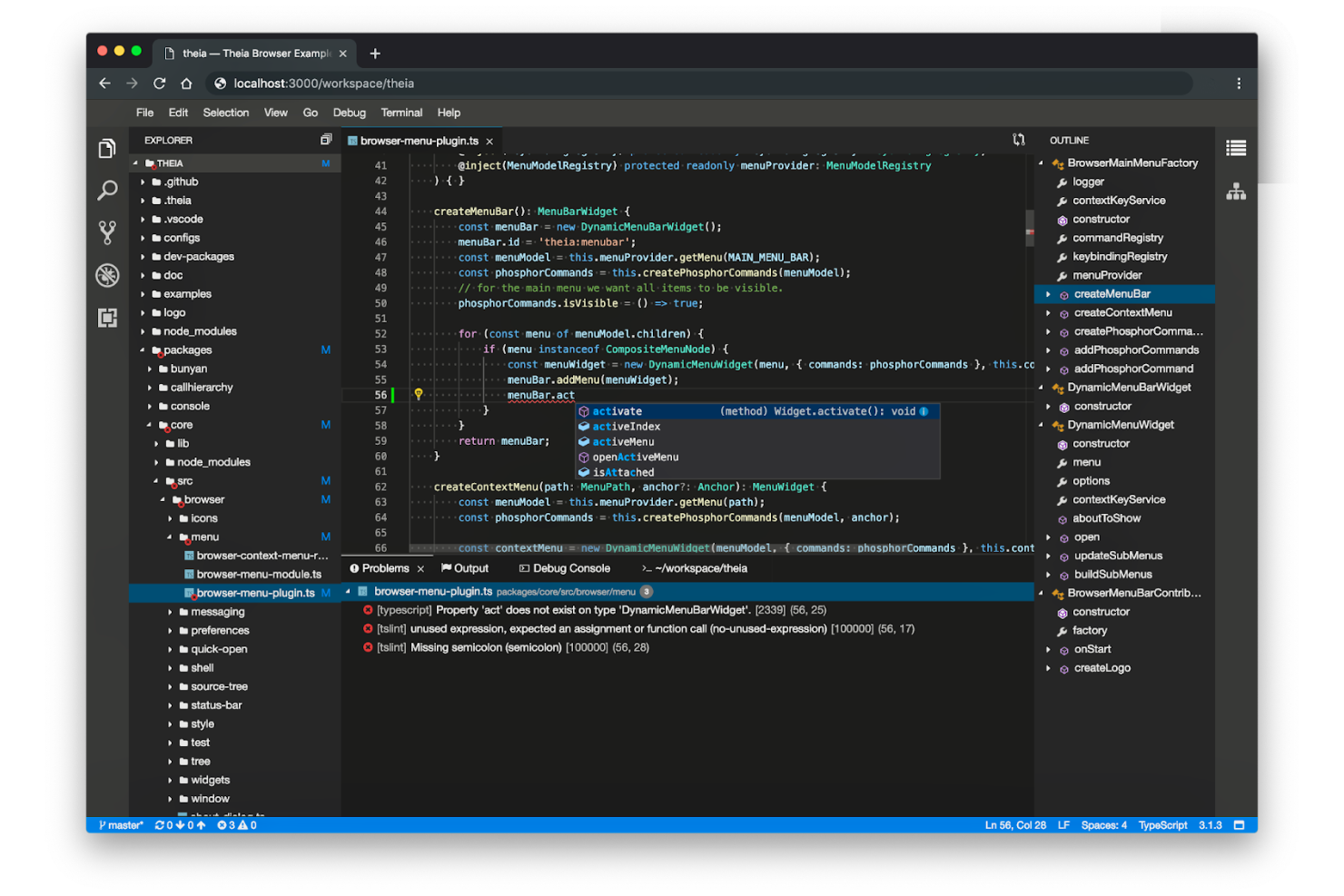Click the refresh icon above the editor
The height and width of the screenshot is (896, 1344).
(x=1018, y=140)
